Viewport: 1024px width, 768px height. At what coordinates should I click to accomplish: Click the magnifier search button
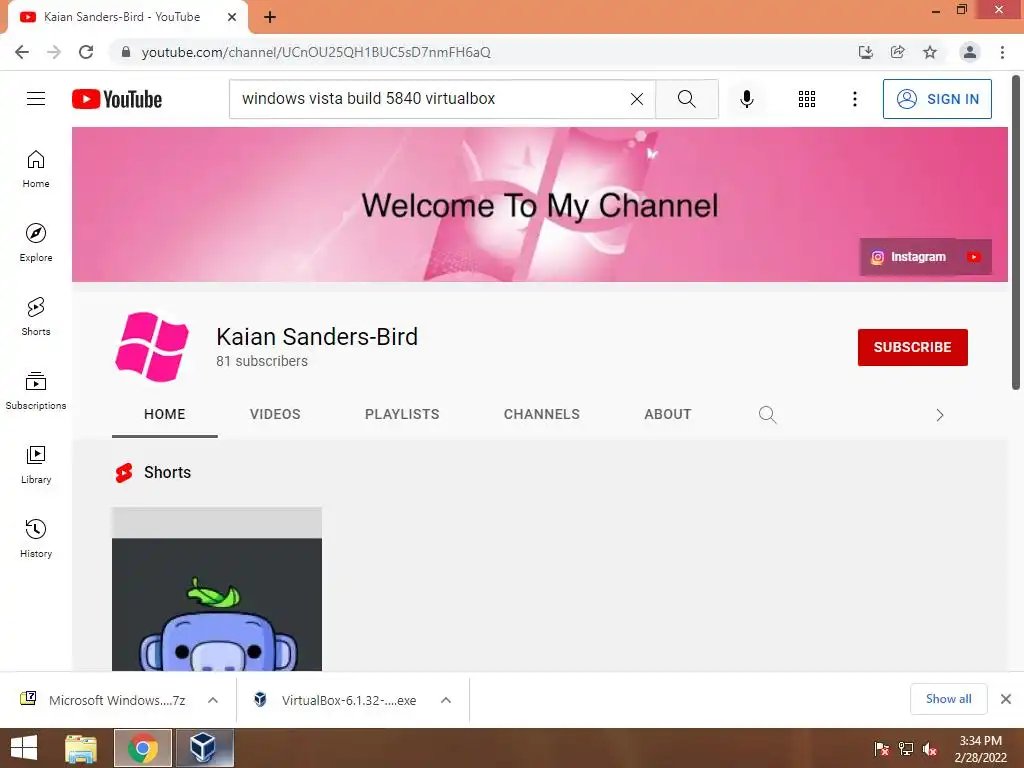coord(686,99)
